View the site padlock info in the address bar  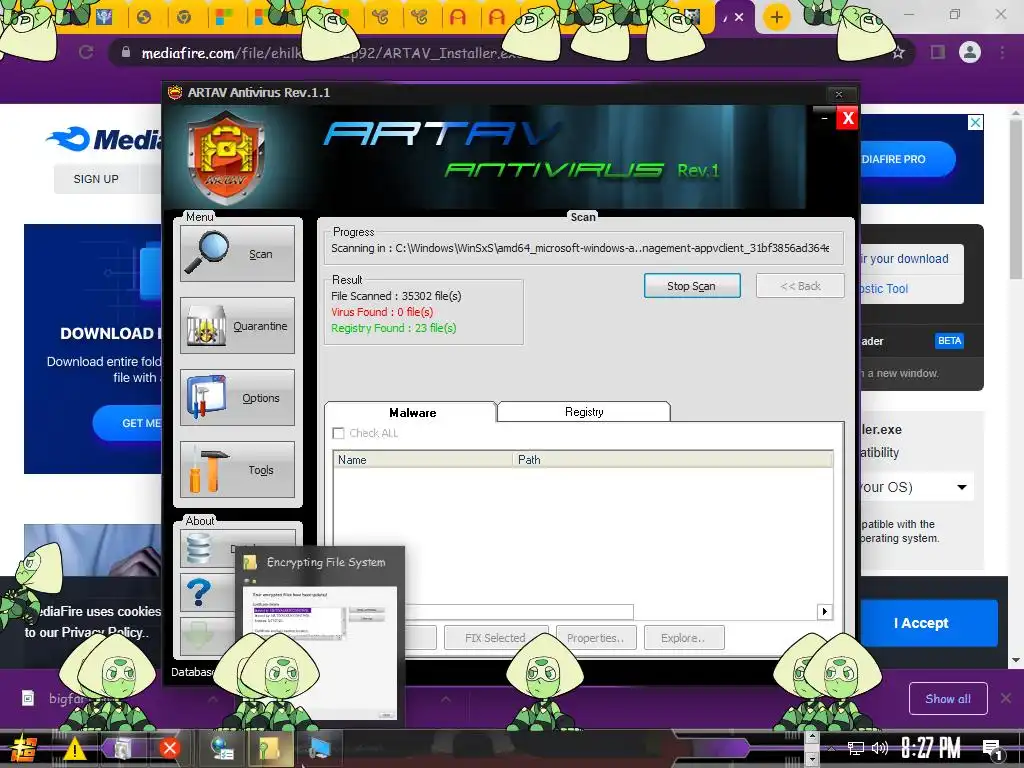[126, 52]
